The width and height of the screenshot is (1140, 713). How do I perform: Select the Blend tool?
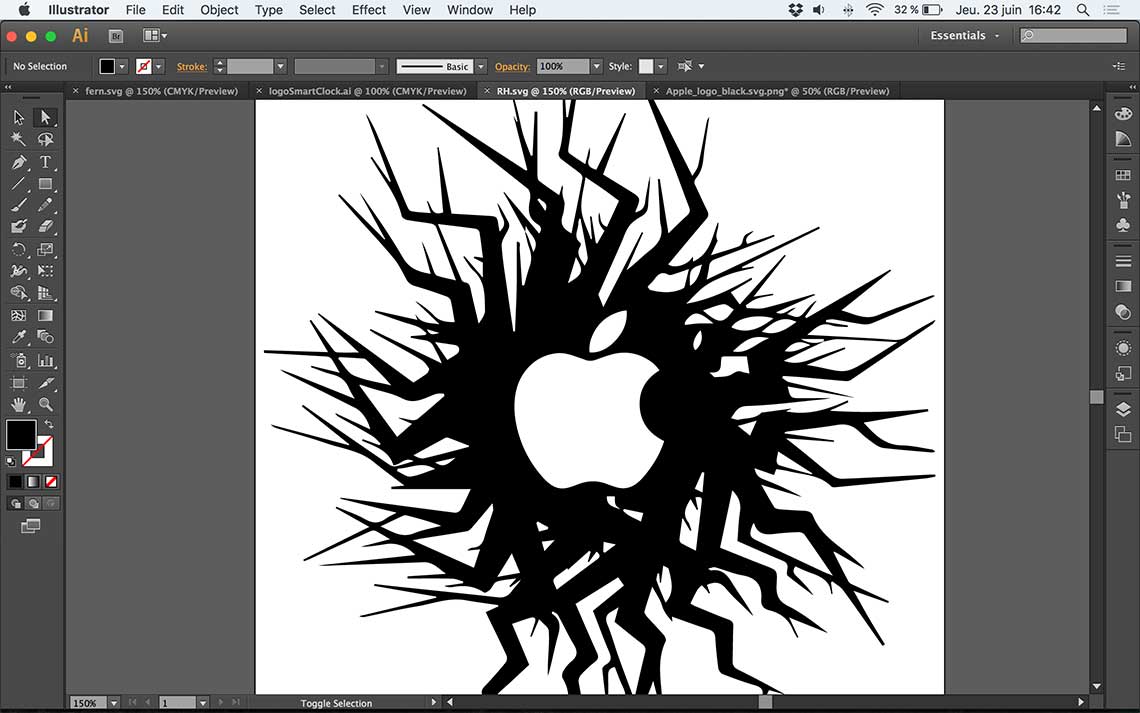click(45, 337)
